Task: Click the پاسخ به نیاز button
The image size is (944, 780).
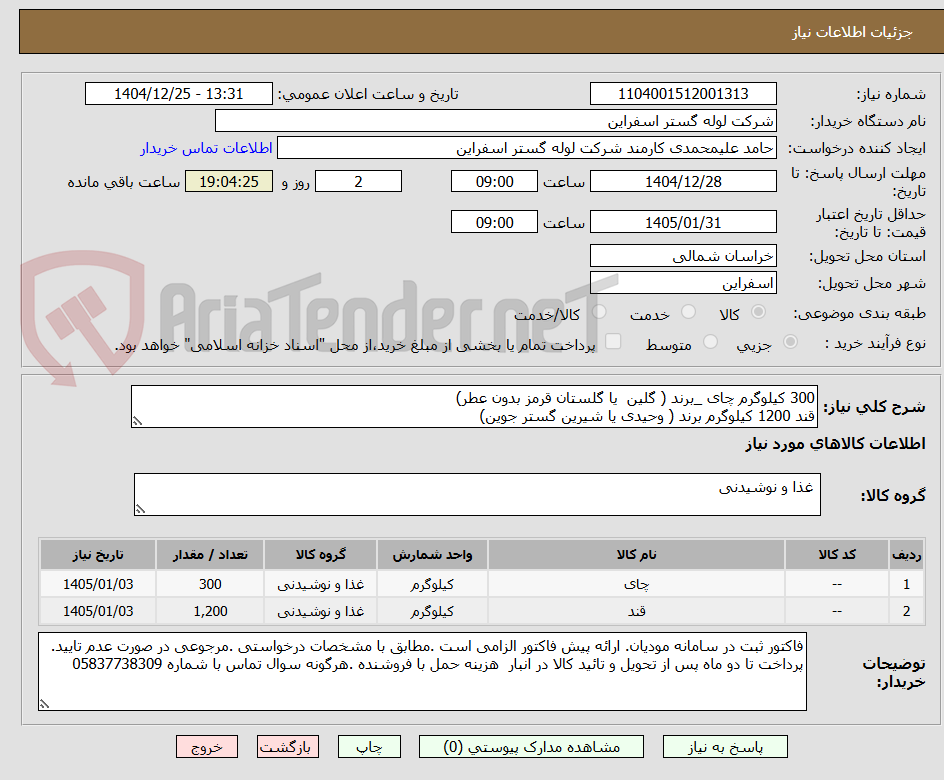Action: point(725,747)
